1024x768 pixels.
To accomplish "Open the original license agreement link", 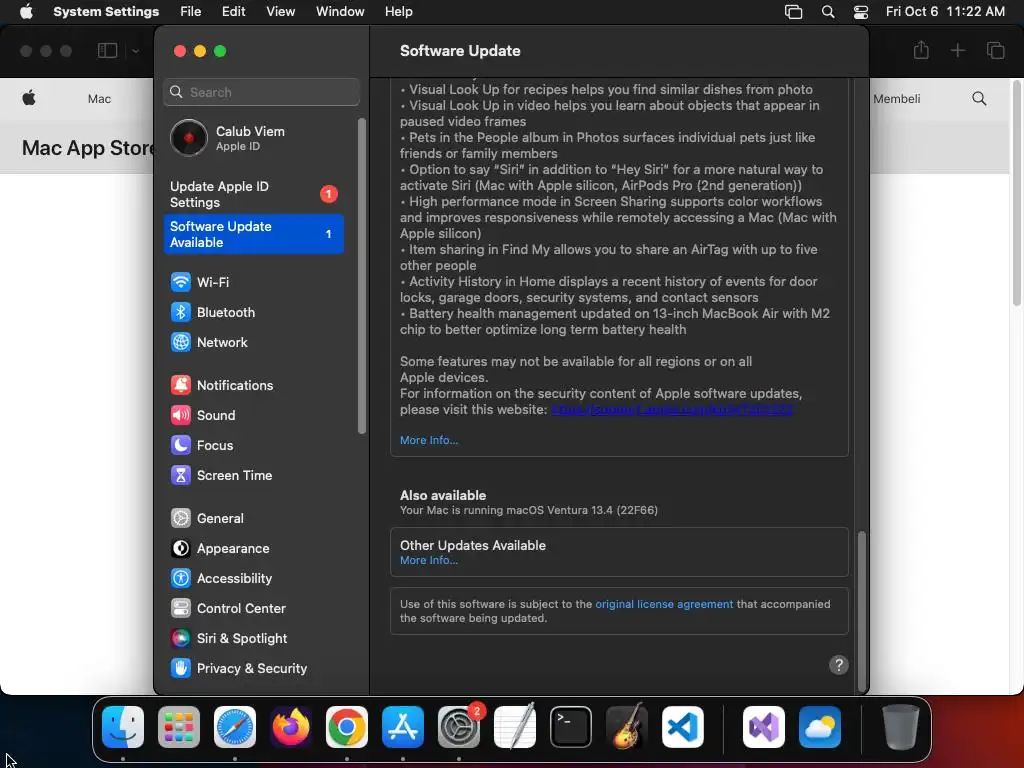I will (664, 604).
